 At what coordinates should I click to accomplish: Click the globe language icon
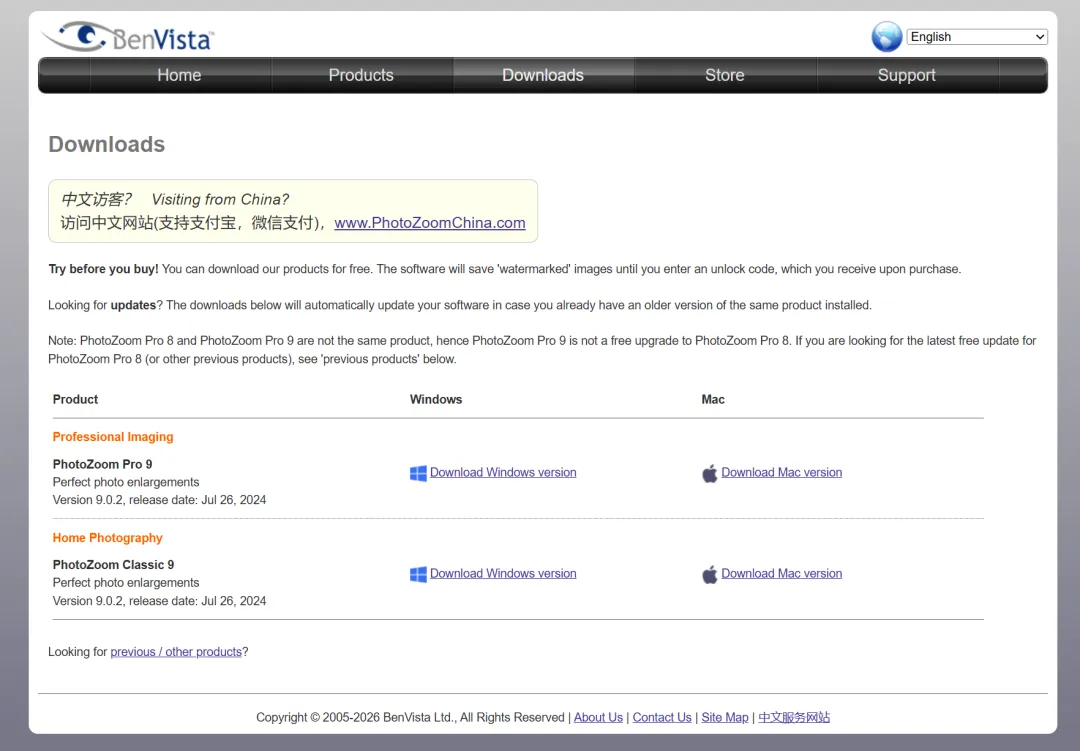click(886, 37)
